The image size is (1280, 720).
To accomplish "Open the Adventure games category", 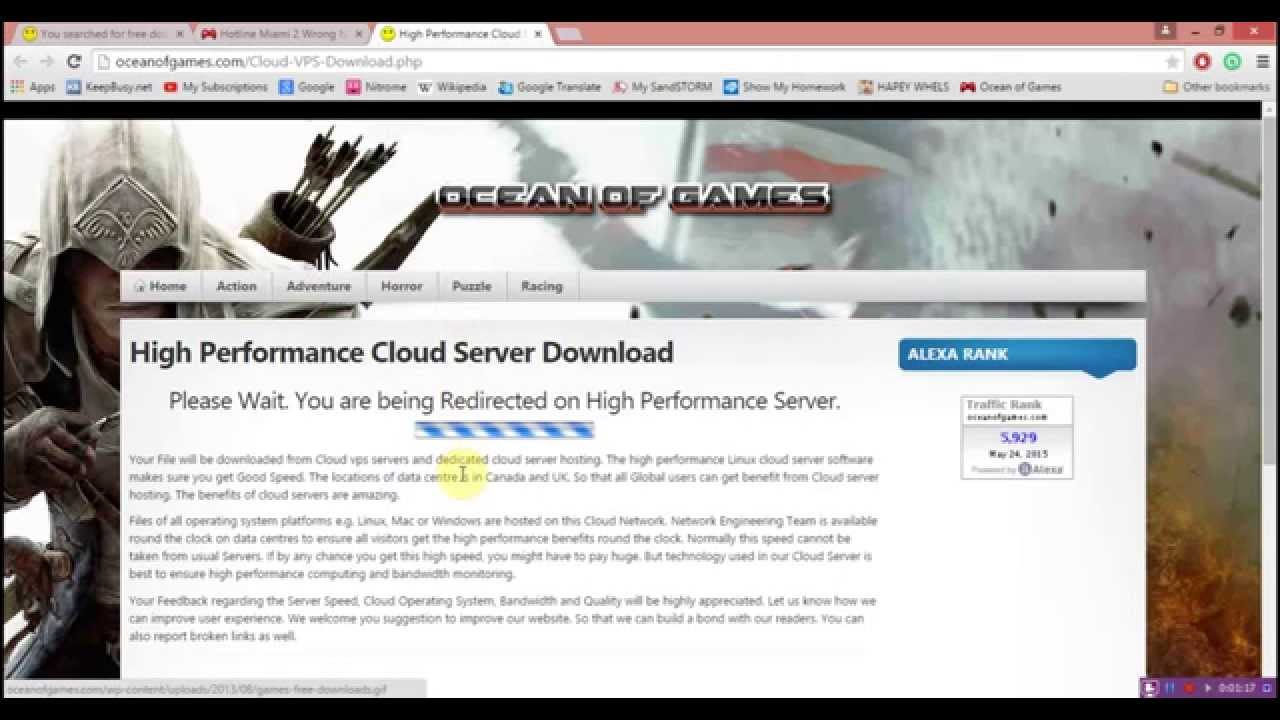I will 319,286.
